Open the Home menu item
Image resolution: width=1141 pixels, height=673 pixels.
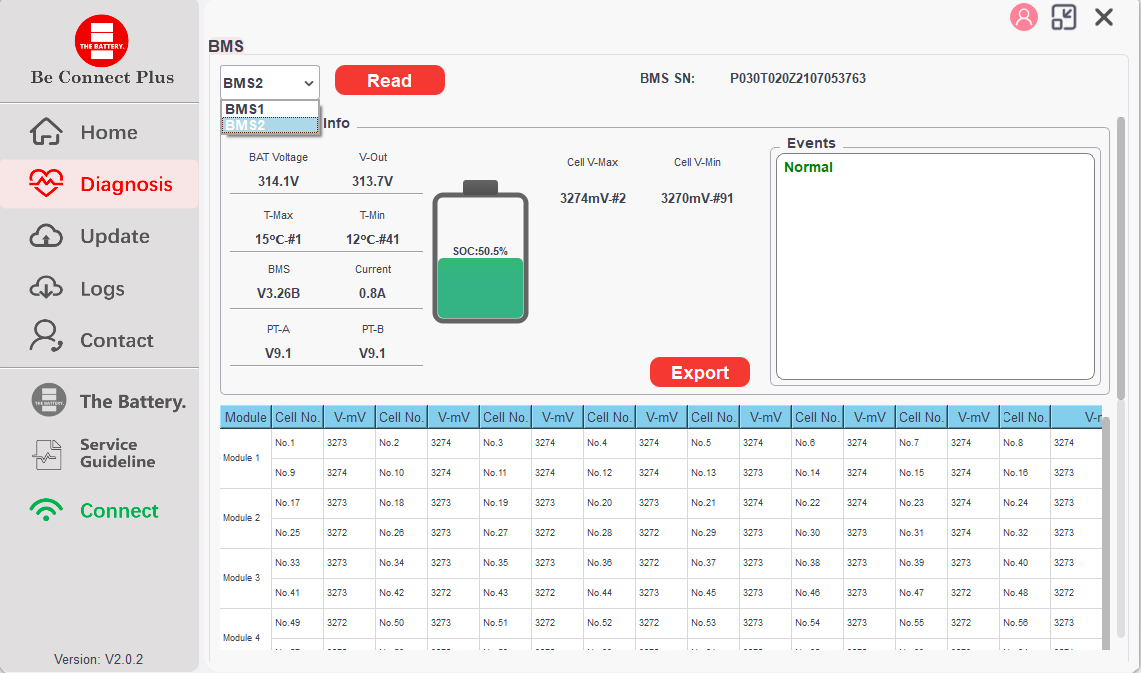99,132
